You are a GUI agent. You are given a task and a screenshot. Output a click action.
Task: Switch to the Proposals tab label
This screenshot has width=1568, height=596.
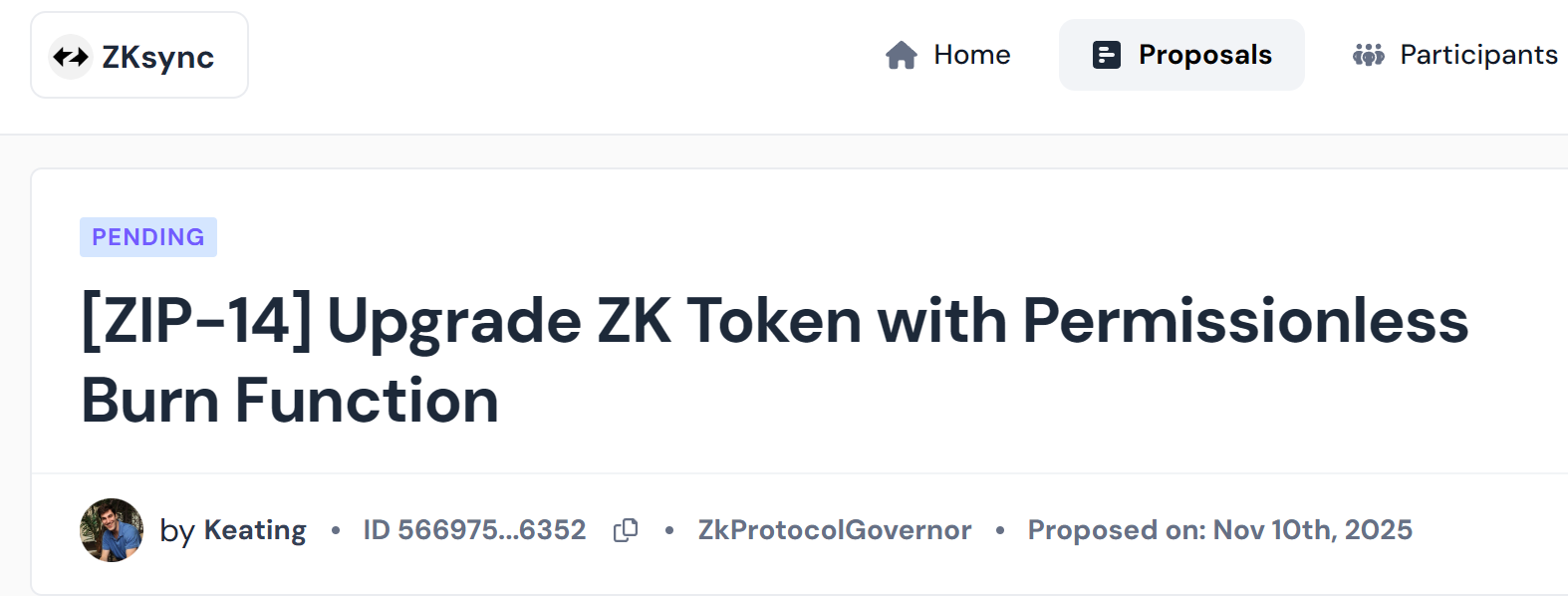[1204, 55]
